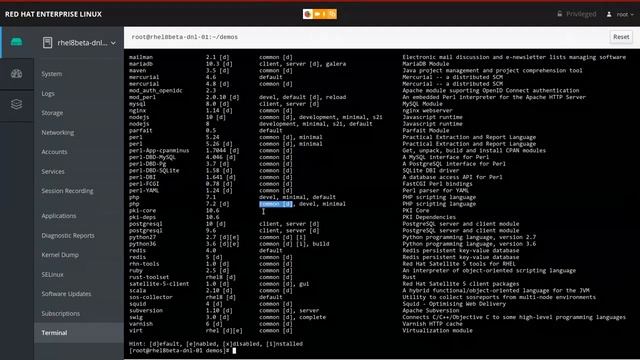This screenshot has height=360, width=640.
Task: Click the 'mod_perl' module name
Action: coord(142,97)
